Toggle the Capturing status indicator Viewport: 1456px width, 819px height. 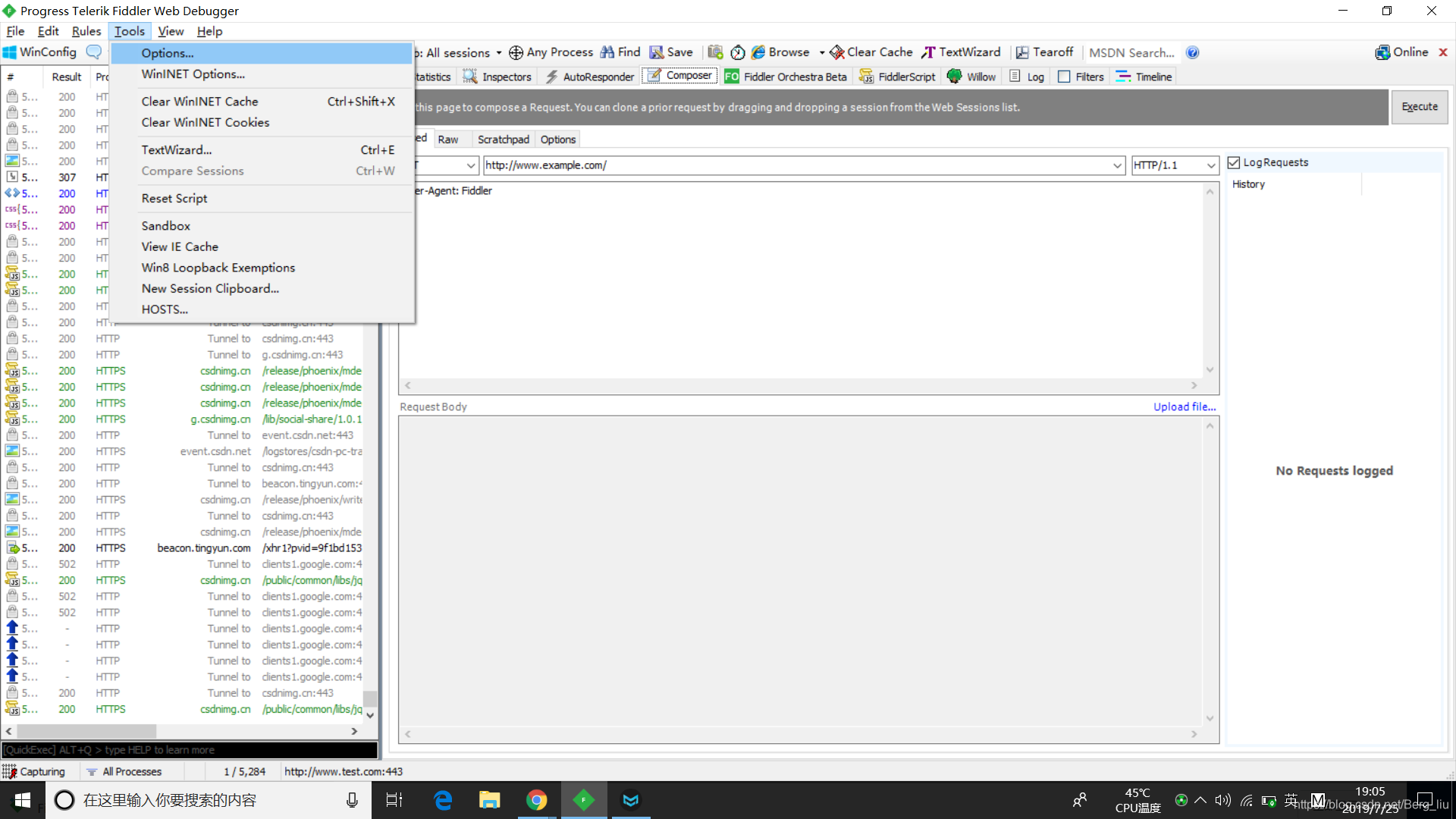[34, 771]
